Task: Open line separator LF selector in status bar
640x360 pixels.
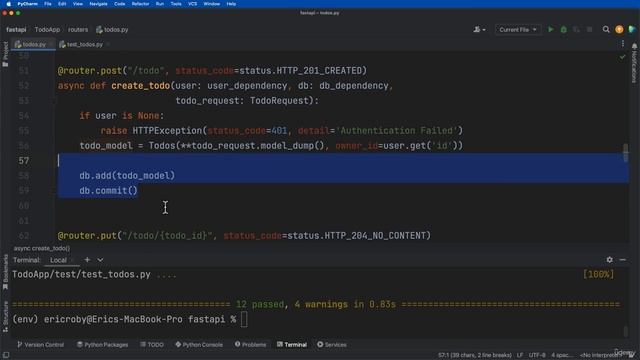Action: point(520,355)
